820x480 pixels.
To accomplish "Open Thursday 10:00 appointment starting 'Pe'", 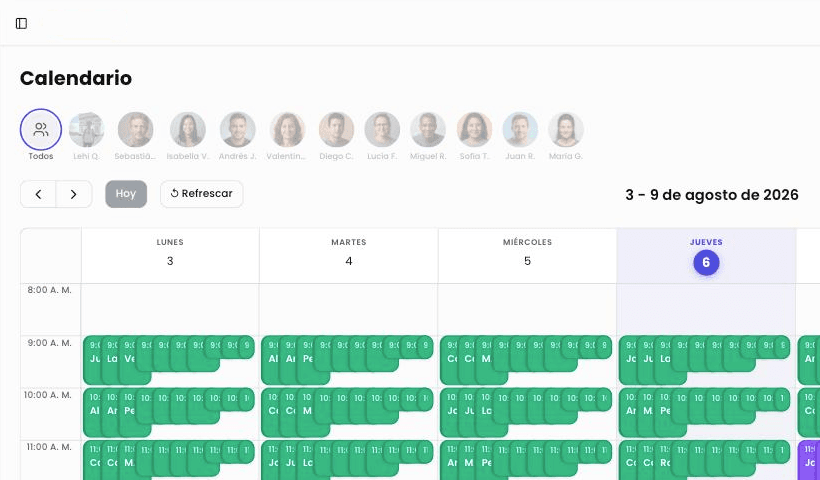I will 665,412.
